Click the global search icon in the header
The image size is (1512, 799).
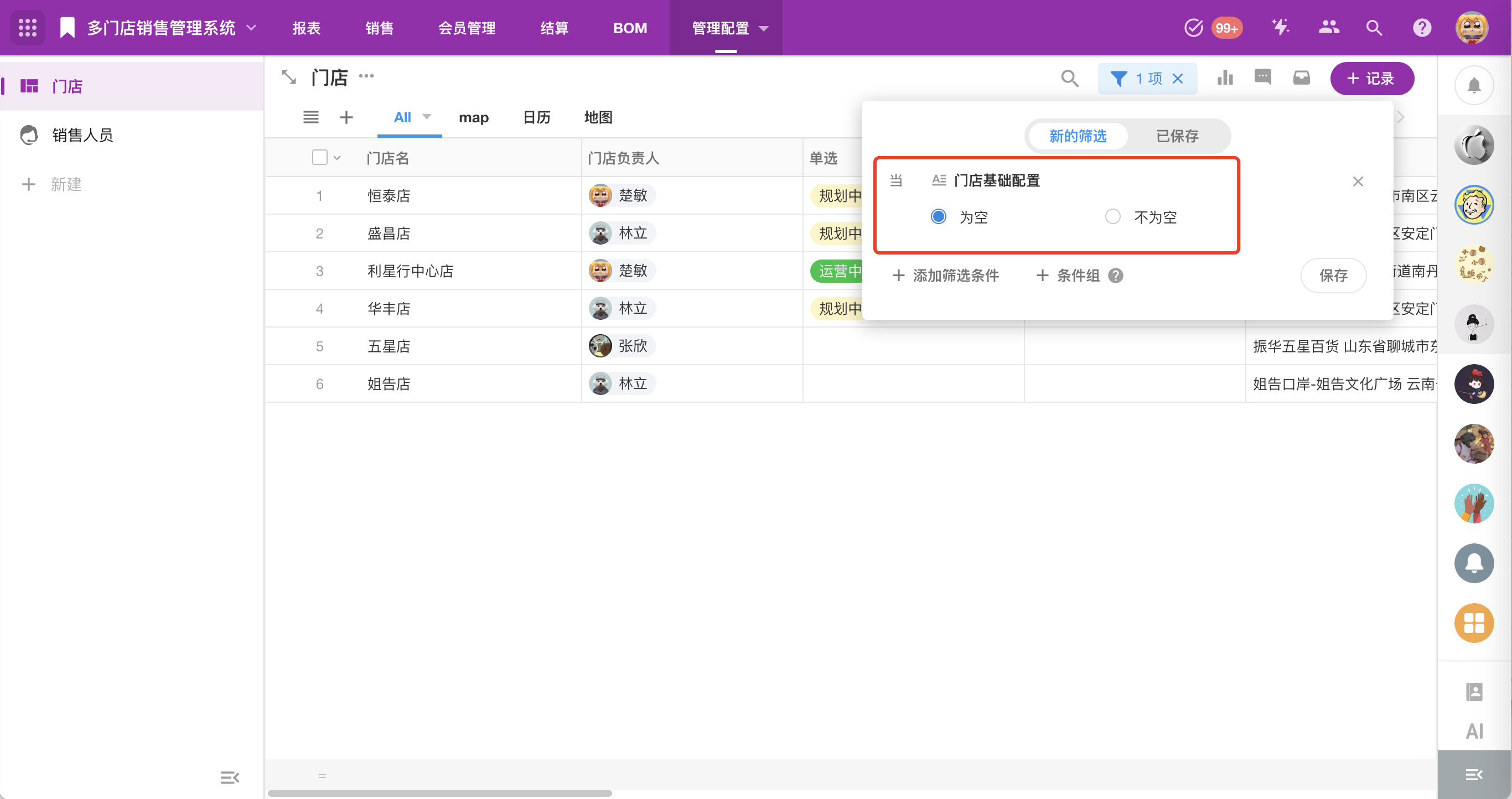tap(1374, 28)
